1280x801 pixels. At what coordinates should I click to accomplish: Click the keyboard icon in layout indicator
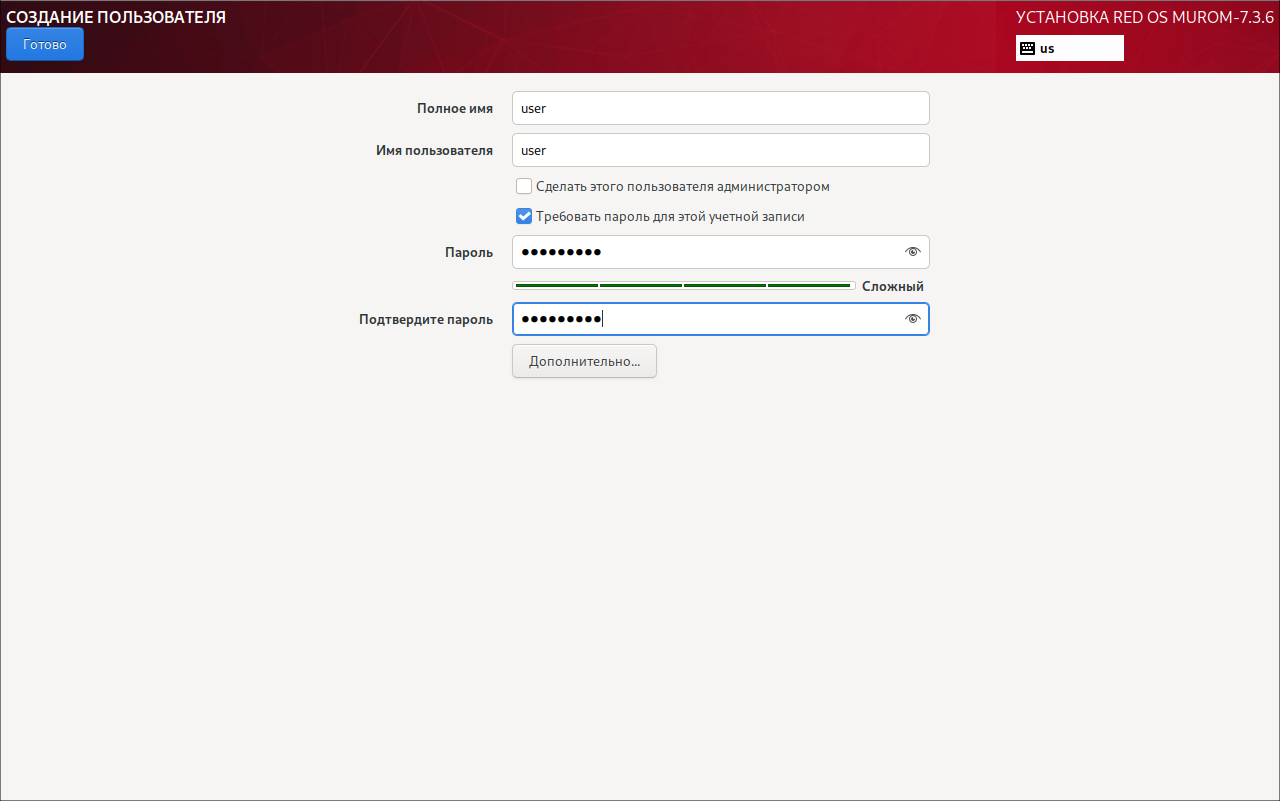[x=1027, y=48]
